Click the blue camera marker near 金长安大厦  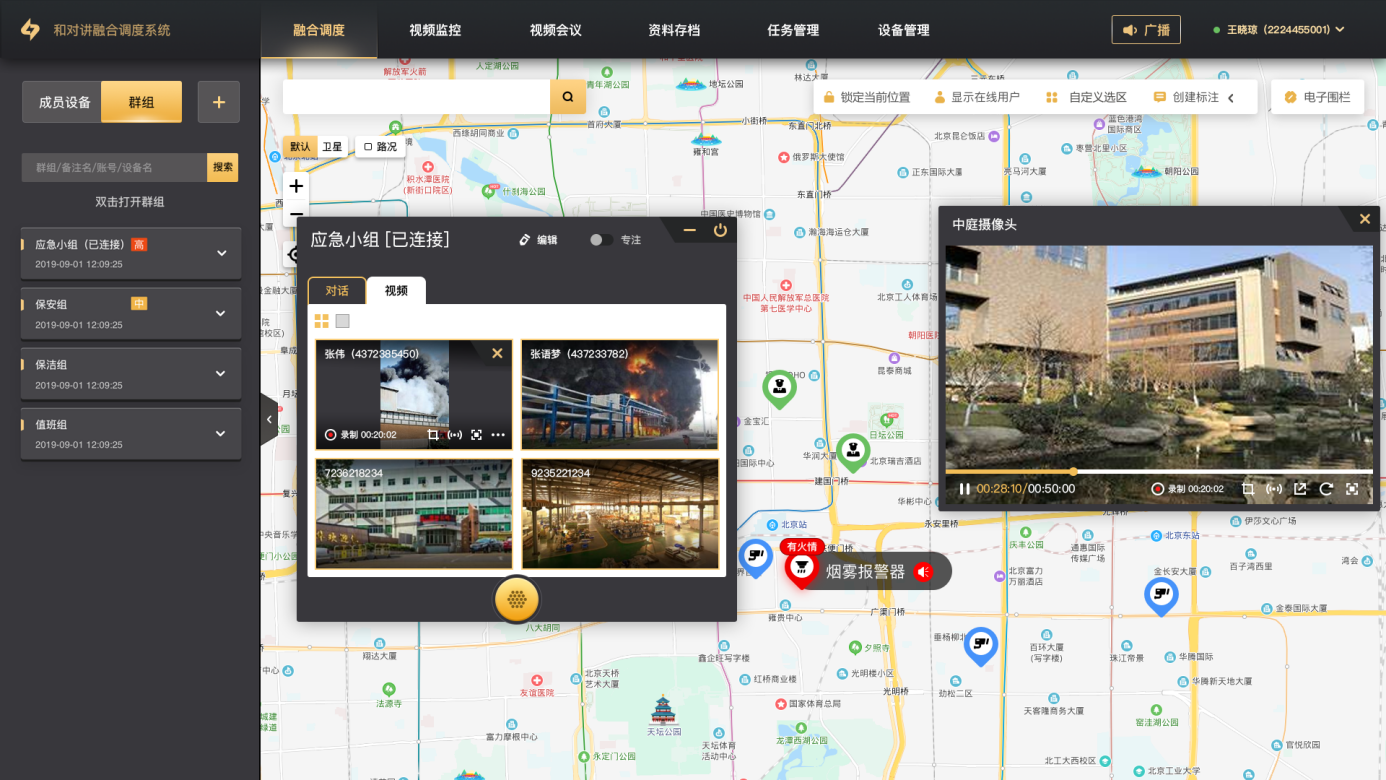(x=1161, y=595)
